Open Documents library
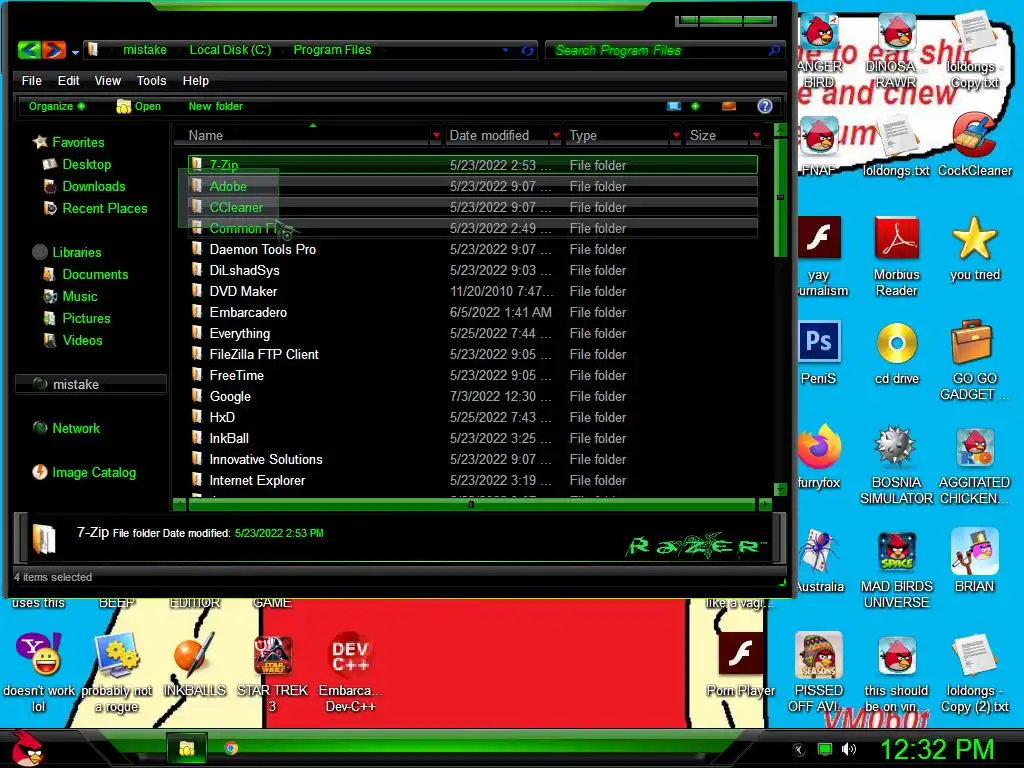 pos(95,274)
